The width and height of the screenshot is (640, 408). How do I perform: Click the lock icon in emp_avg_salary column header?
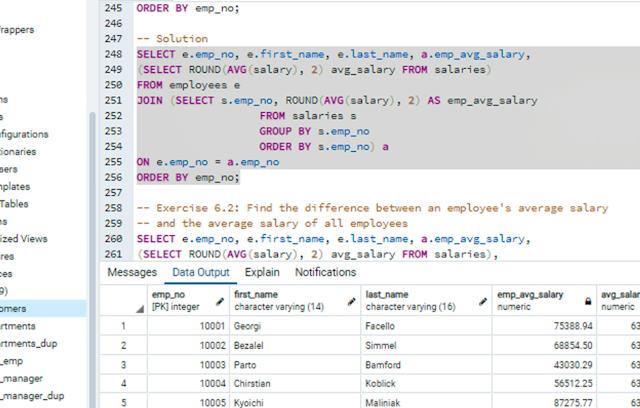click(x=588, y=302)
